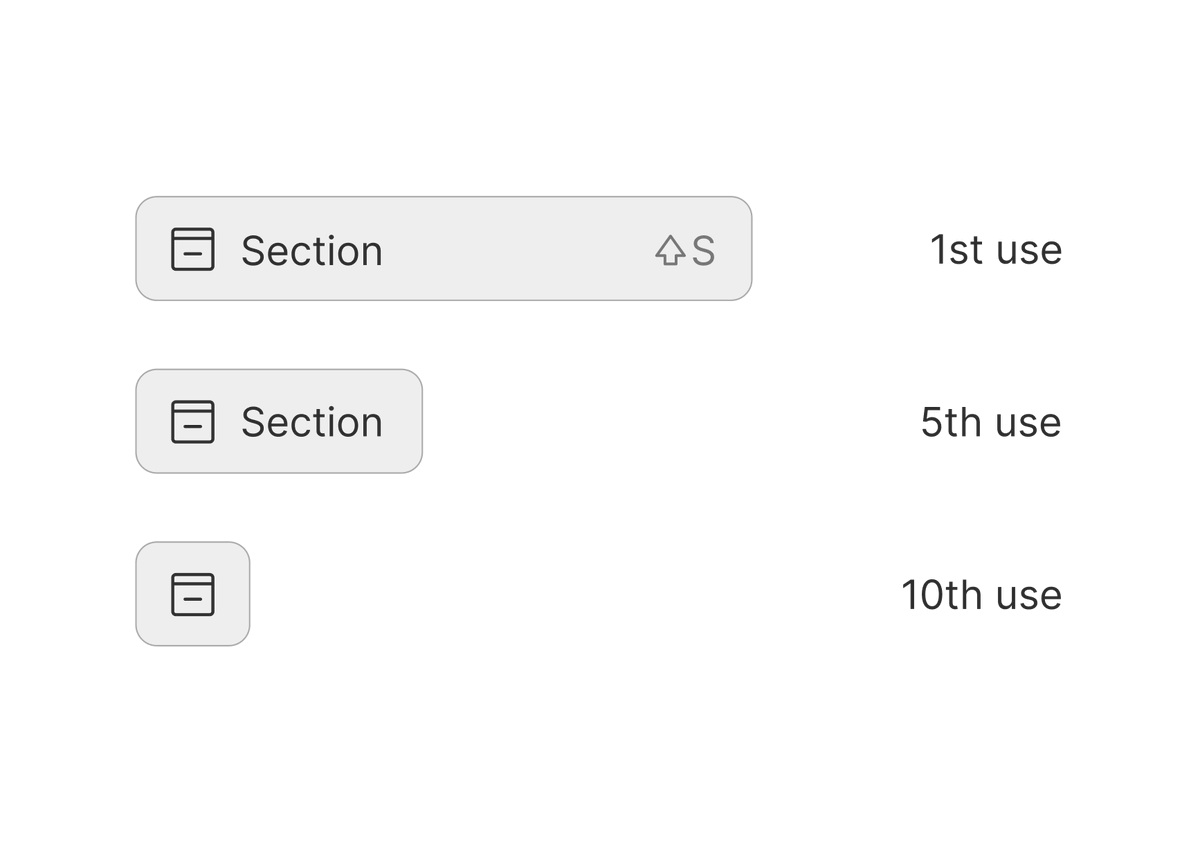Screen dimensions: 1200x843
Task: Click the "1st use" caption
Action: [x=995, y=249]
